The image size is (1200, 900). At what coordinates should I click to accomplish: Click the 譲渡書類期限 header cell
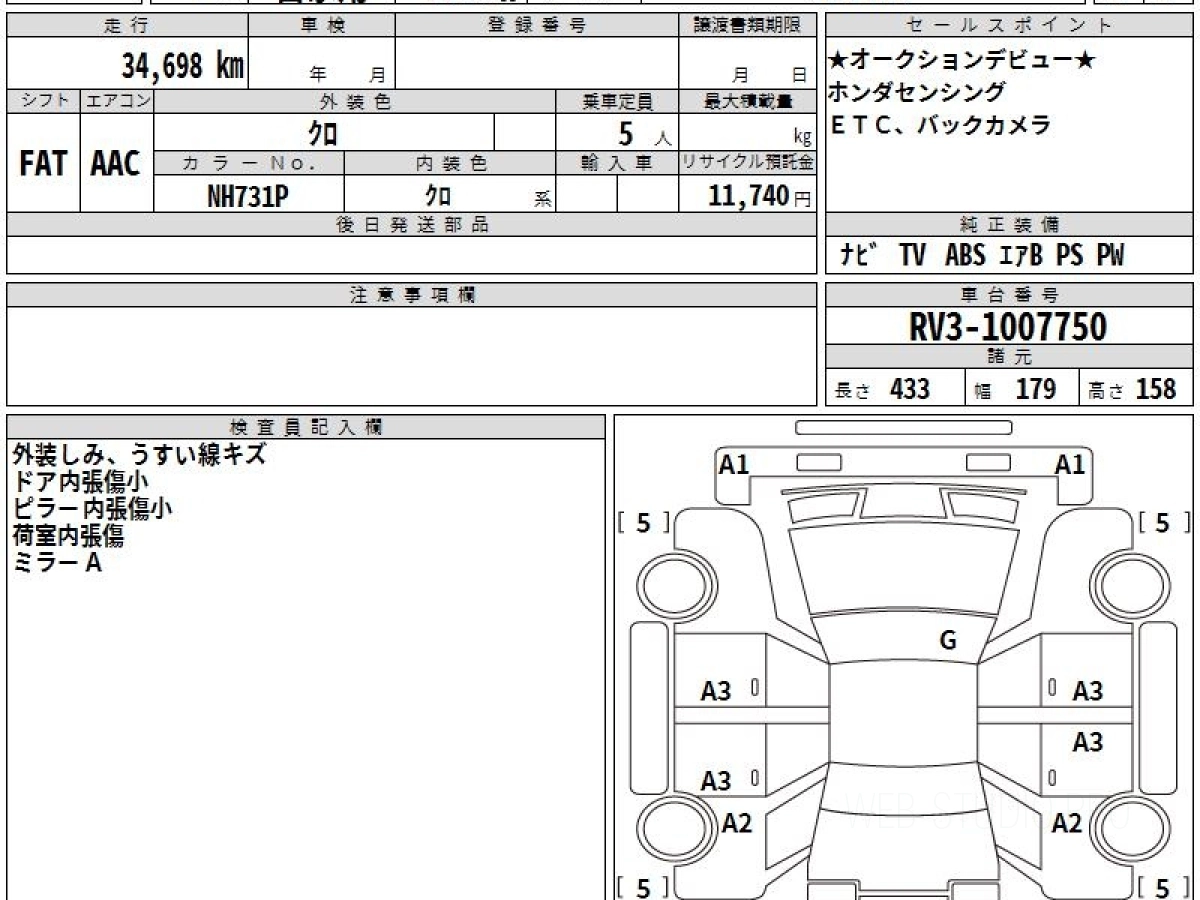click(x=747, y=26)
